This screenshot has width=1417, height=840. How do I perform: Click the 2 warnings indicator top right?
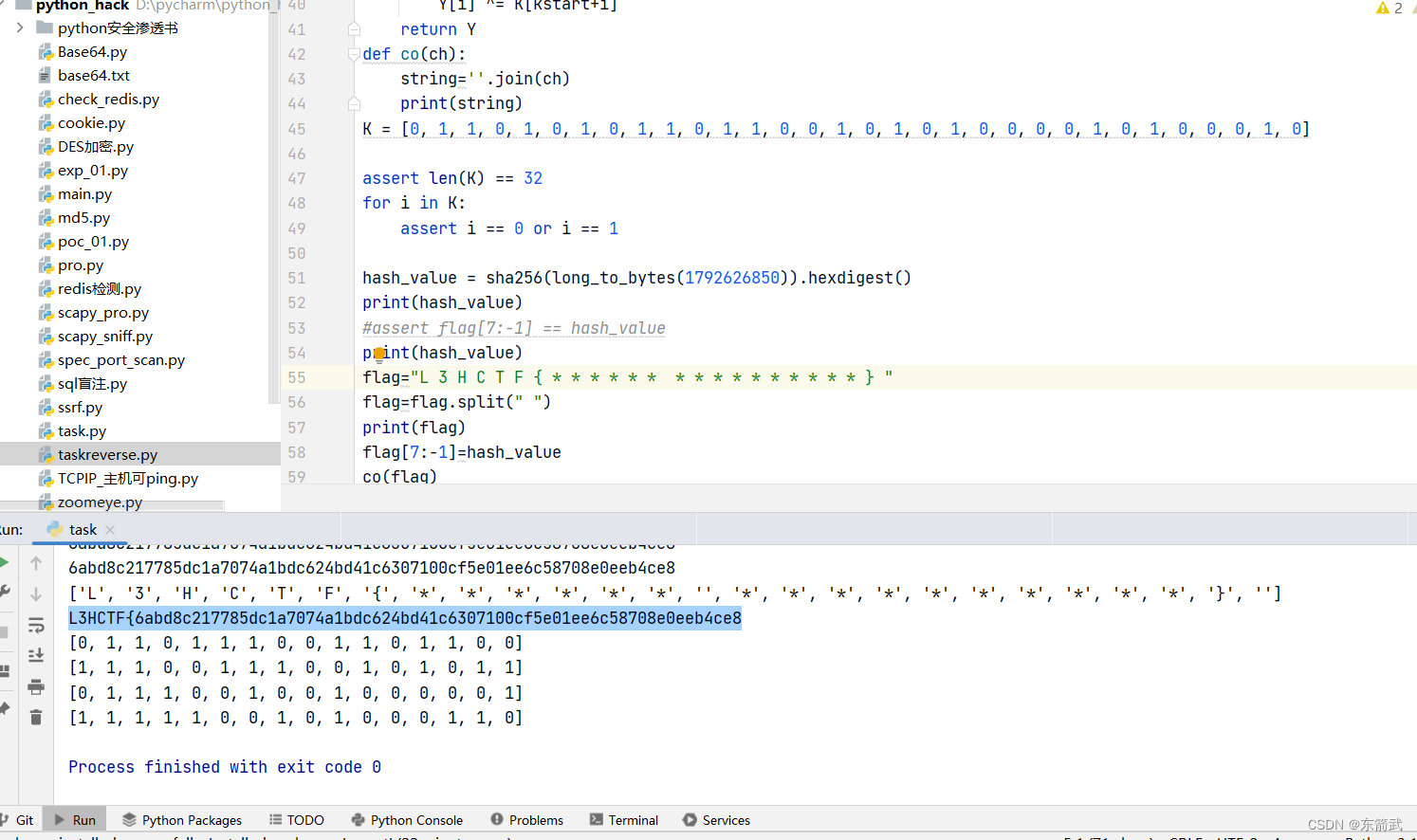click(x=1389, y=7)
